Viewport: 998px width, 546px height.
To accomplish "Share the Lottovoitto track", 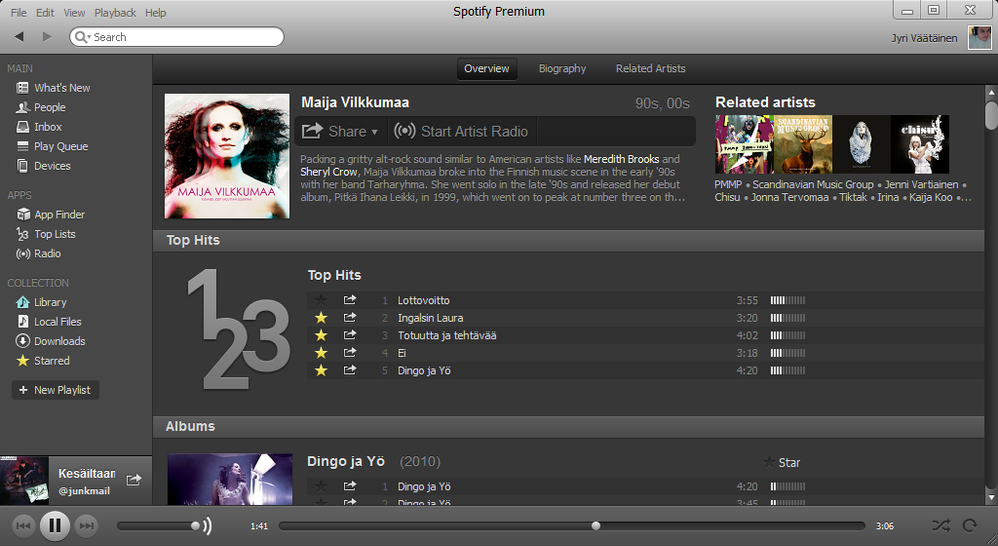I will (x=349, y=300).
